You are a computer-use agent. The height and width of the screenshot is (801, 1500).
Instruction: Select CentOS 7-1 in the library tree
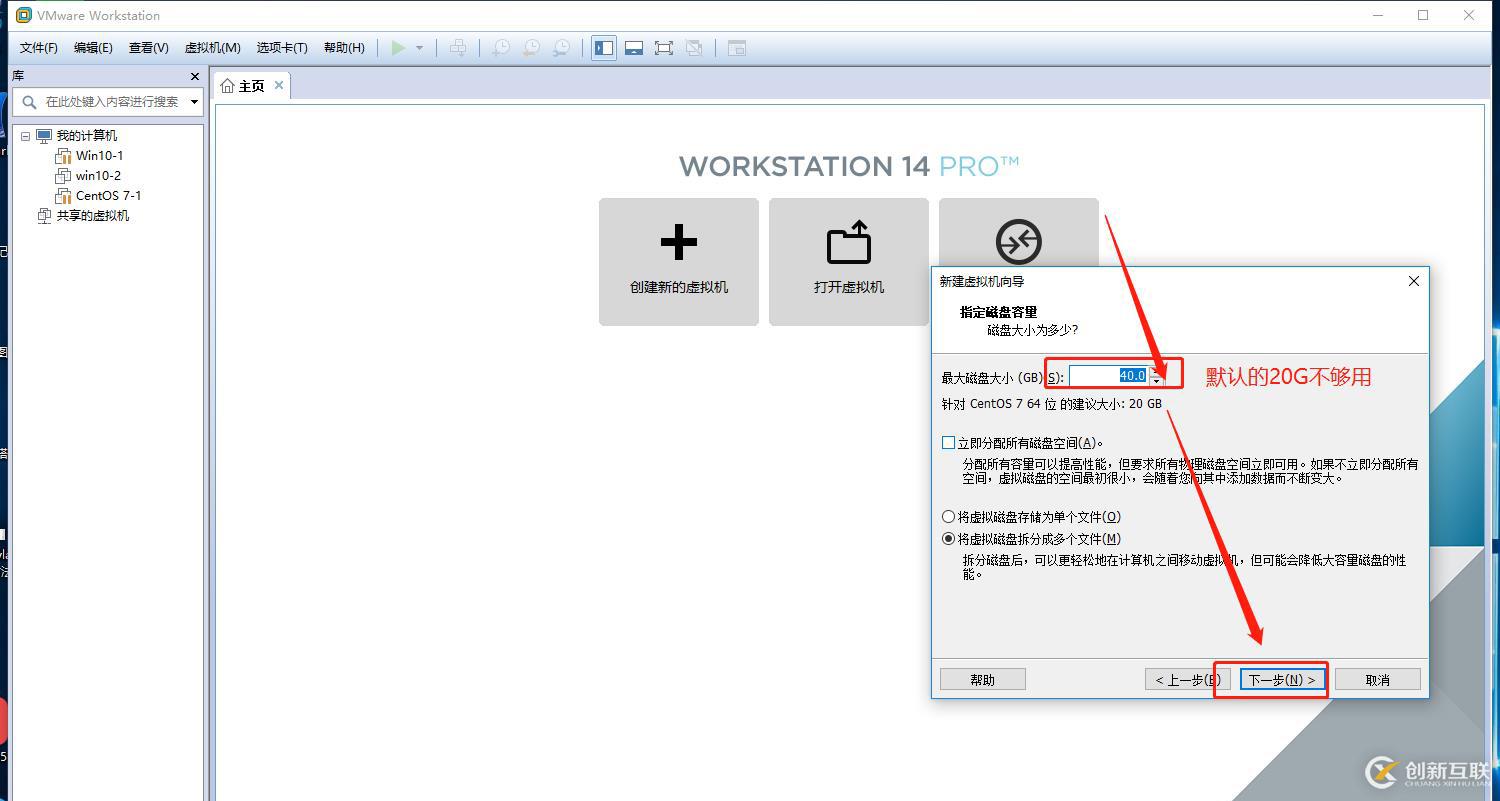point(109,196)
